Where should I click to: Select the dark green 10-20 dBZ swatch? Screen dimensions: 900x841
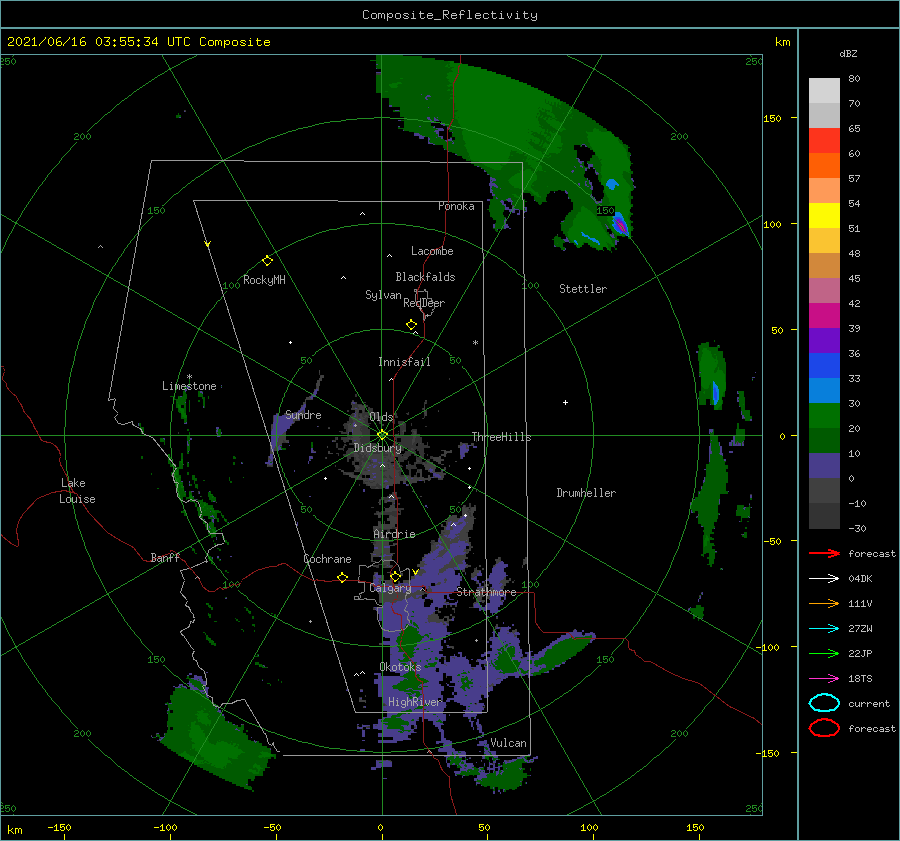coord(824,441)
